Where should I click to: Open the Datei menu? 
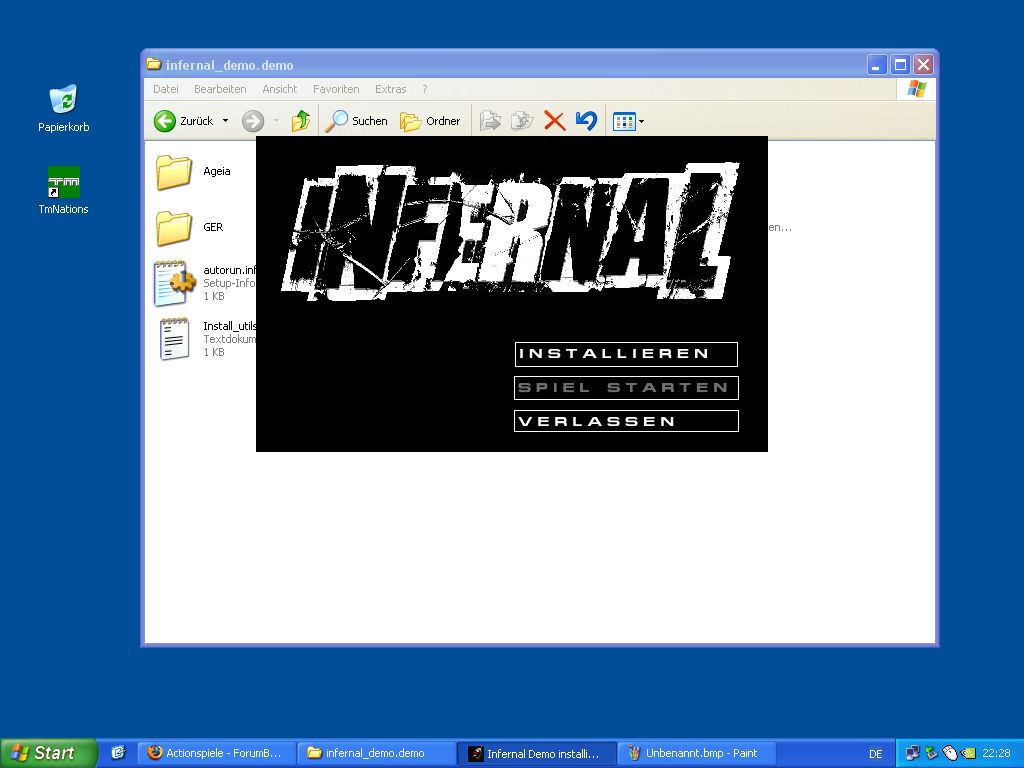pyautogui.click(x=165, y=89)
